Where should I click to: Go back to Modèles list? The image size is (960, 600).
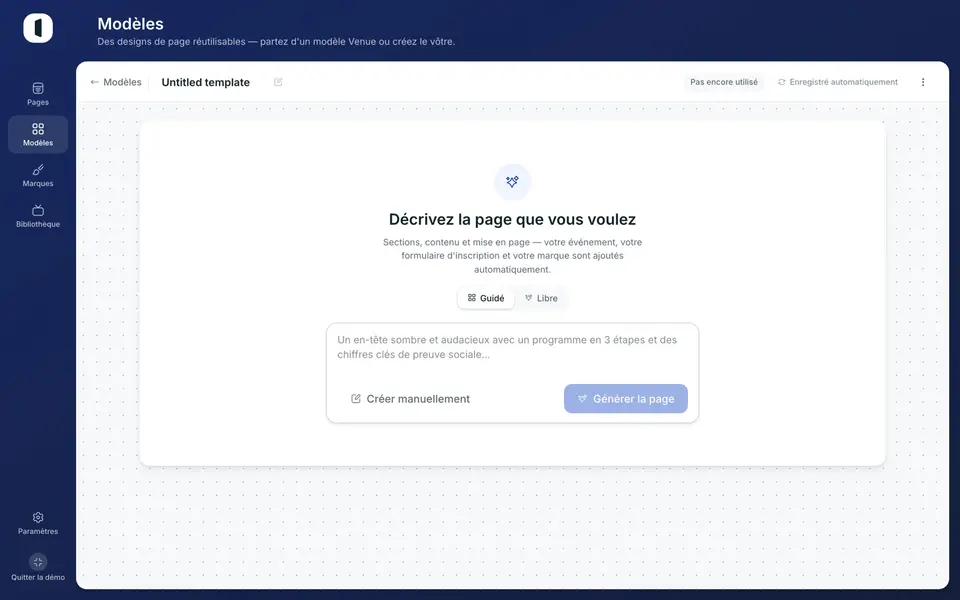tap(116, 82)
